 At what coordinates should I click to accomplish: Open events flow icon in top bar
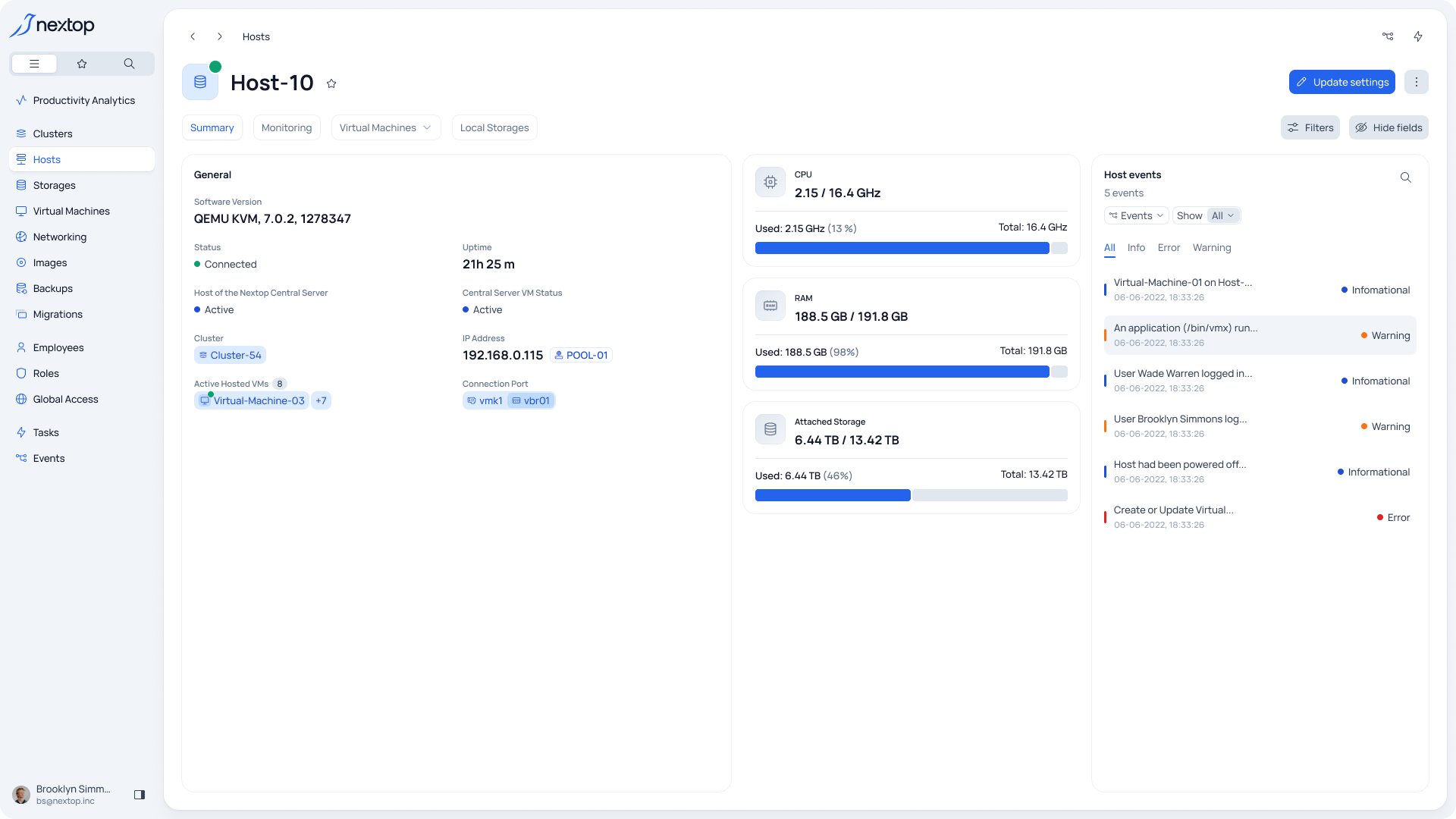pos(1388,36)
